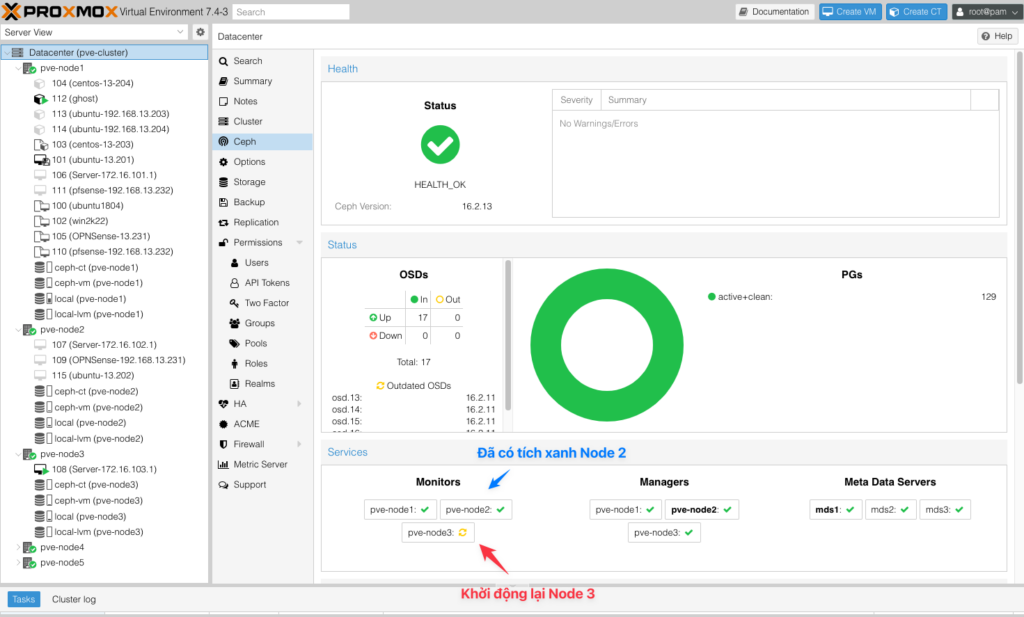Collapse the pve-node2 tree node
Screen dimensions: 1024x617
(18, 330)
